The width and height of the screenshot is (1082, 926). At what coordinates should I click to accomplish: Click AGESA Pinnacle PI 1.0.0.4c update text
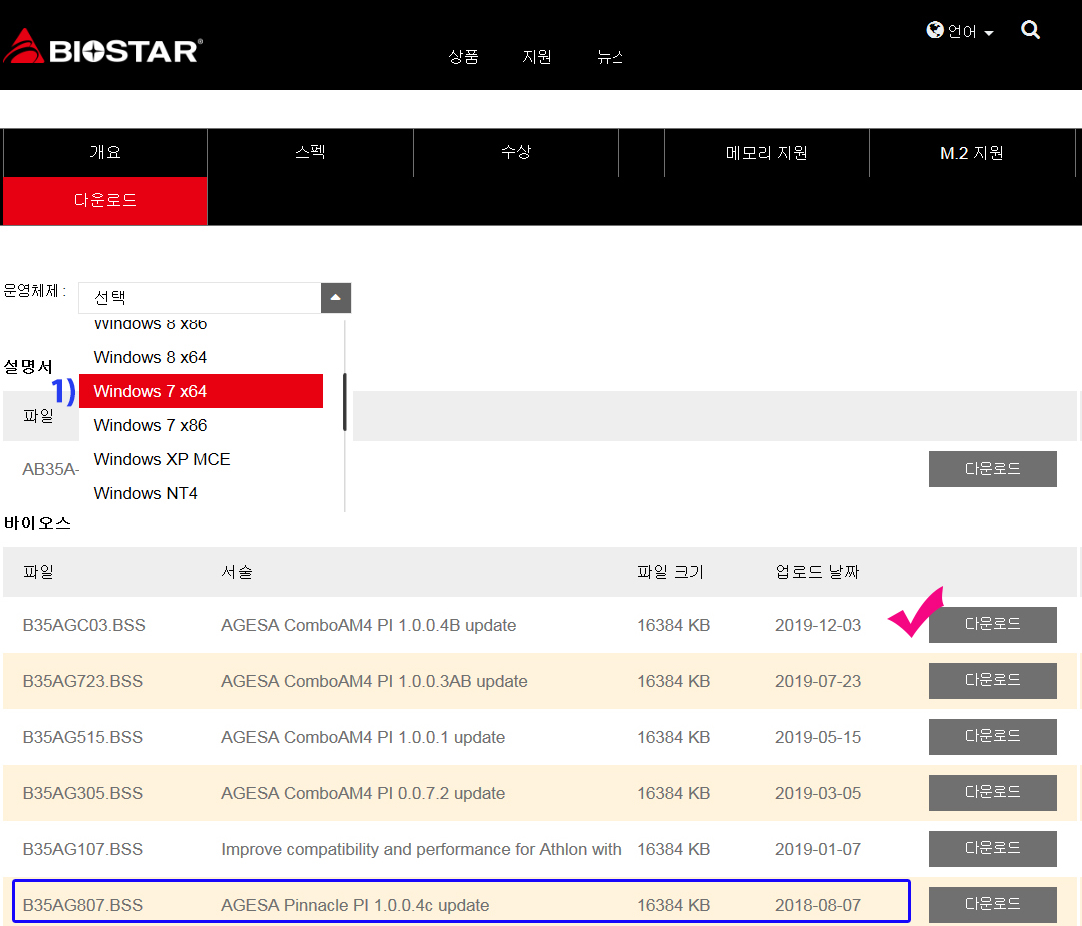click(x=355, y=905)
